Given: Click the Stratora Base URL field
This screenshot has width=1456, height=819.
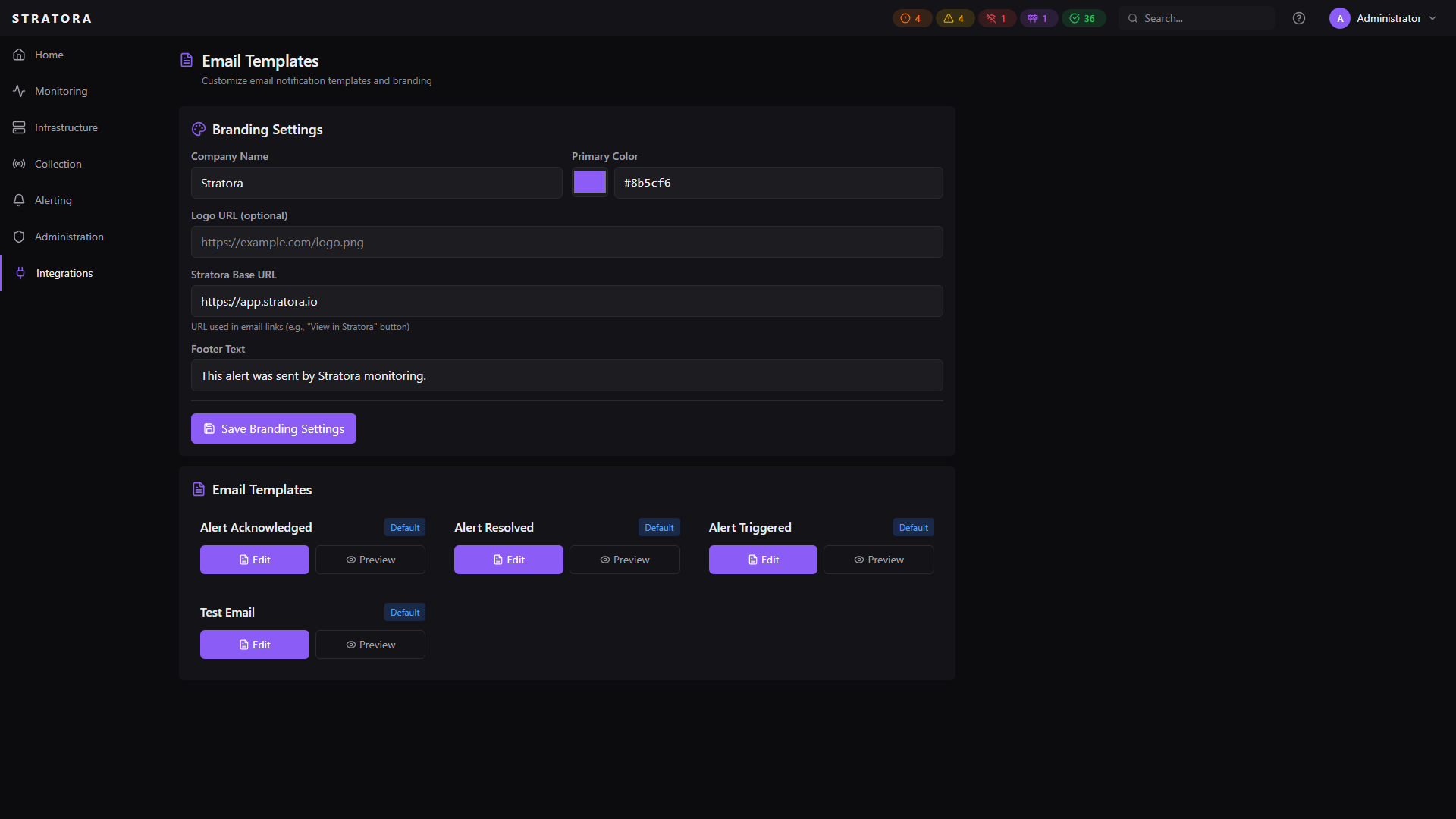Looking at the screenshot, I should 567,301.
